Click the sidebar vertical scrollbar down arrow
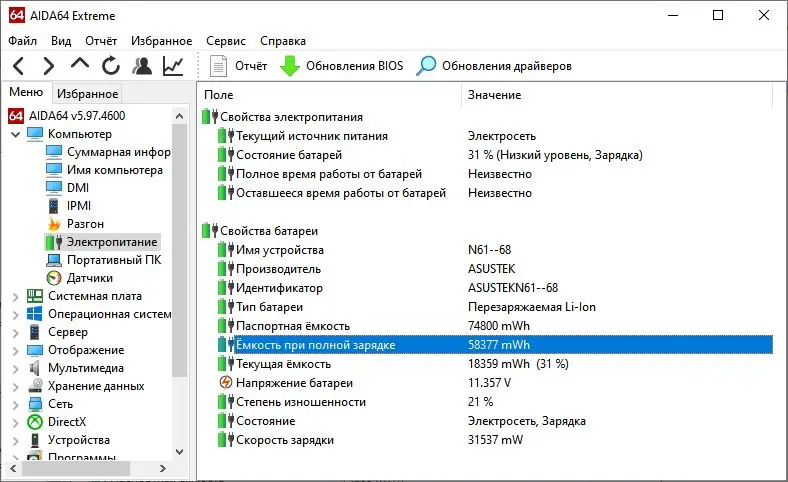 click(x=179, y=452)
